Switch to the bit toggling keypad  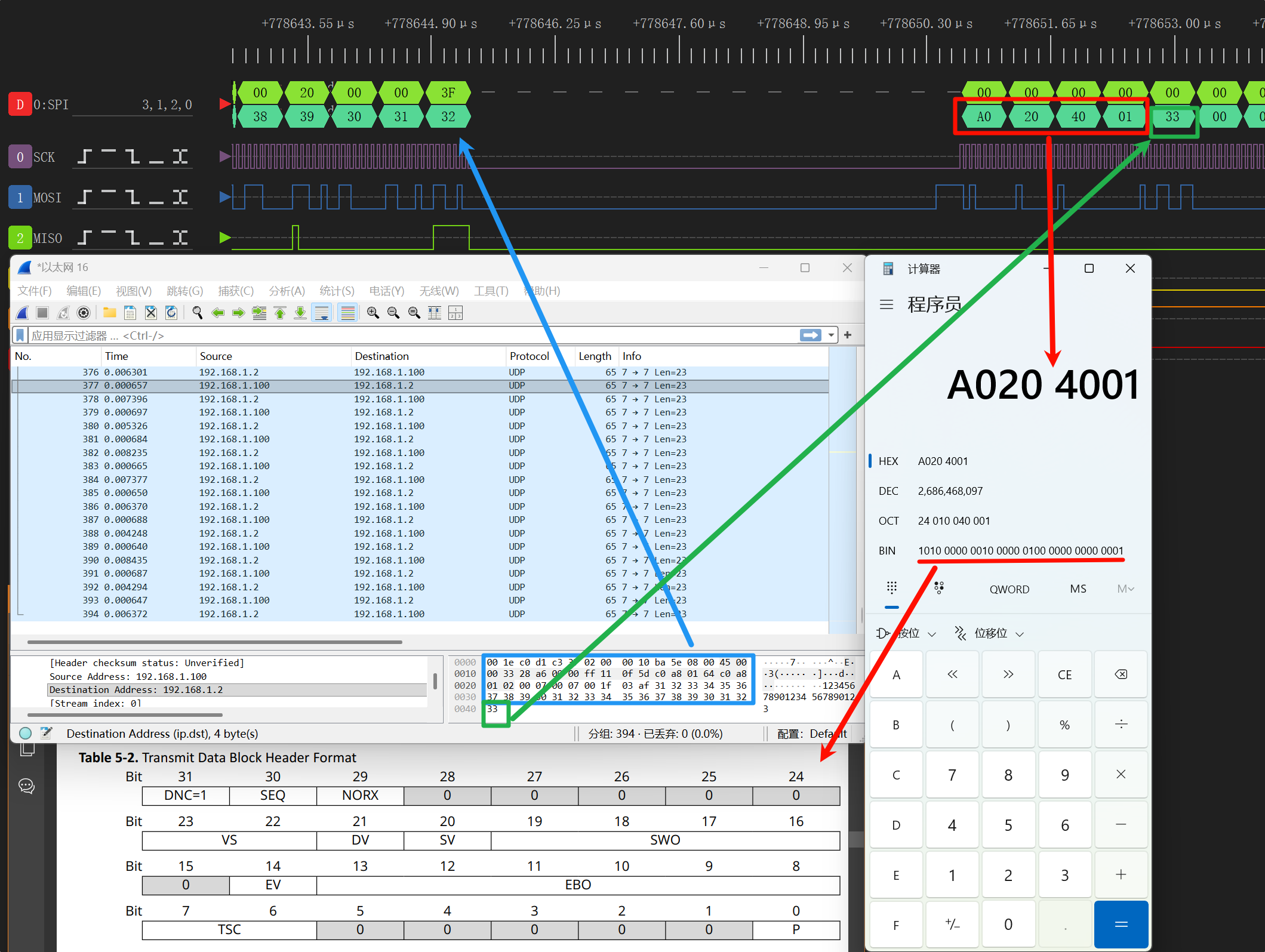tap(939, 589)
